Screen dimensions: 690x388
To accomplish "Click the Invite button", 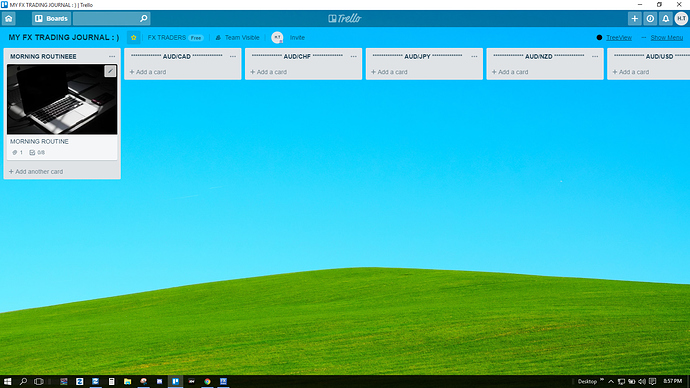I will (297, 37).
